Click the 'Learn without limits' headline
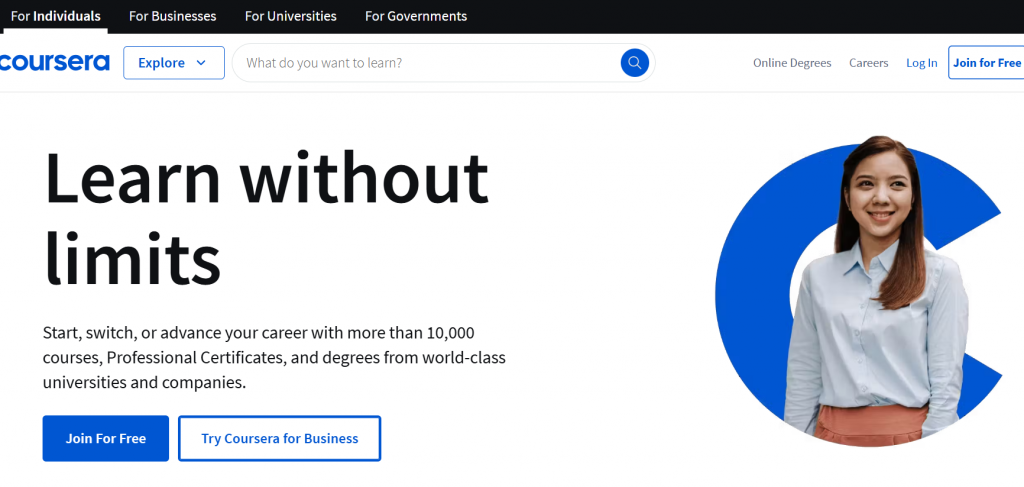 point(266,217)
